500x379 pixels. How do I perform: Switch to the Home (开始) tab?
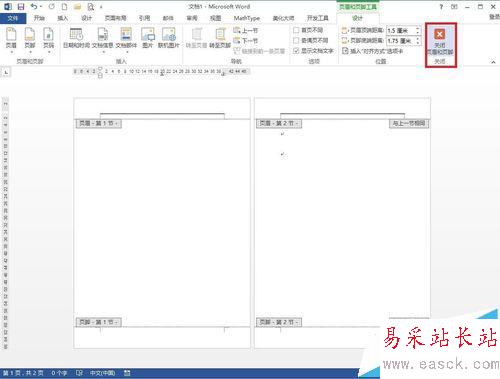[x=39, y=18]
